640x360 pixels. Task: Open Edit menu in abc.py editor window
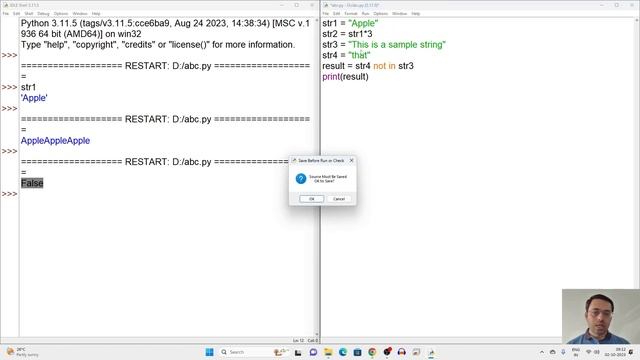(x=336, y=13)
